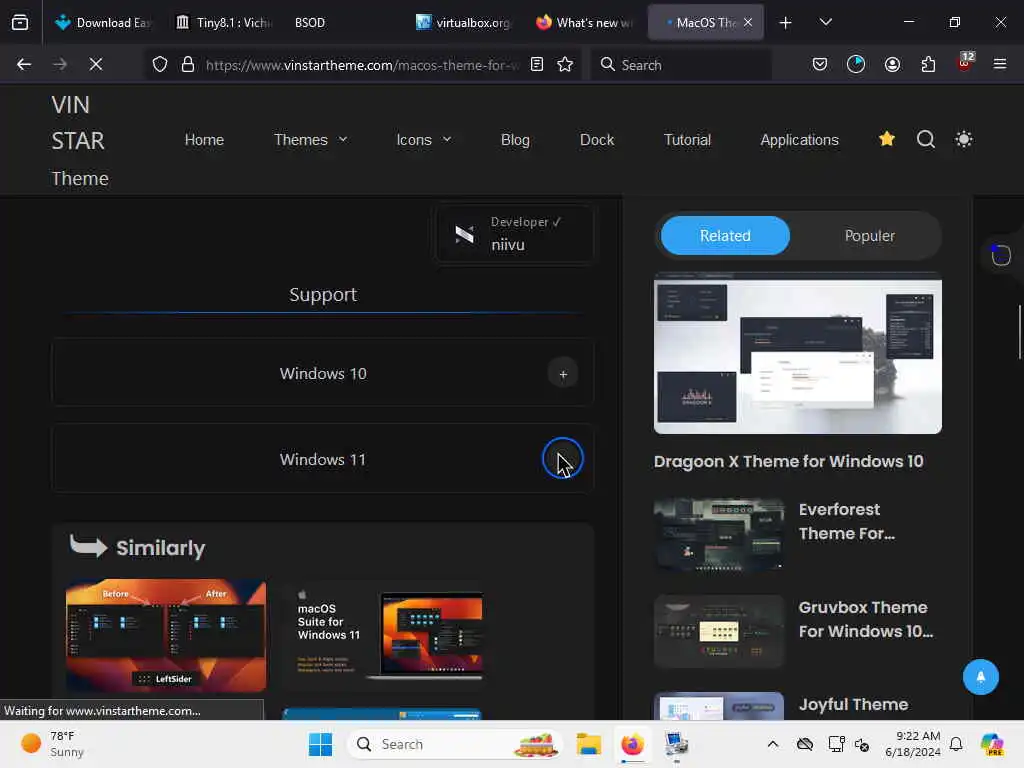
Task: Click the floating circular icon at right edge
Action: pos(1001,255)
